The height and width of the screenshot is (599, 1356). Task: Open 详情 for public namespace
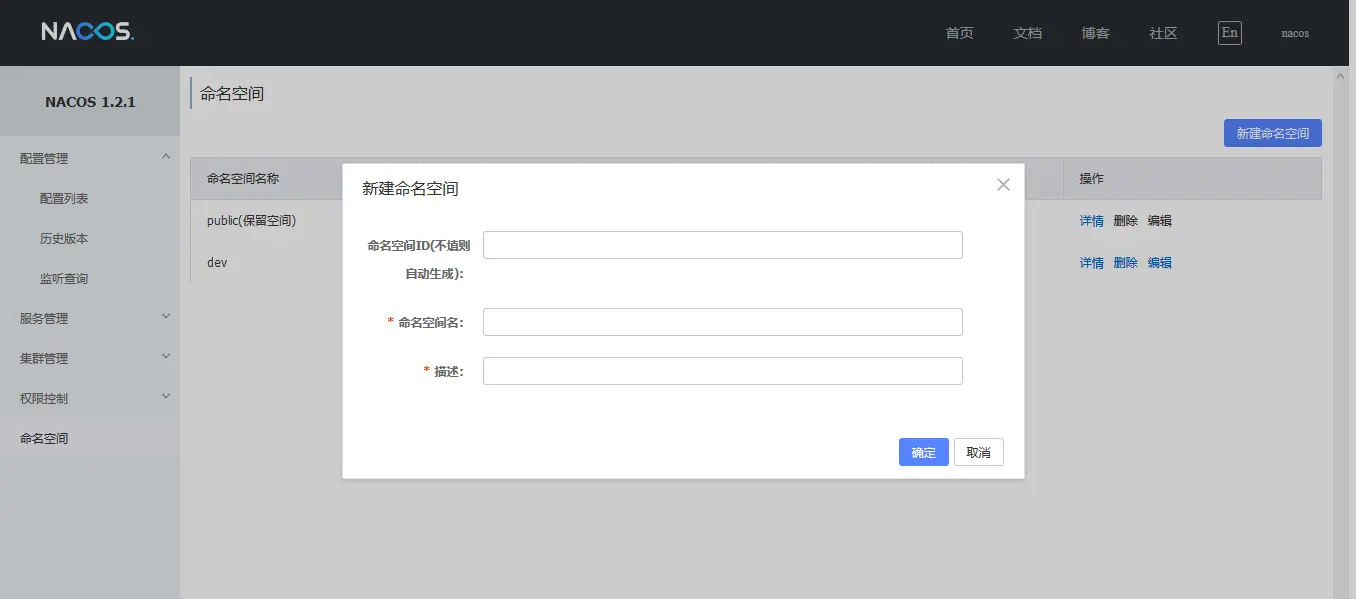1091,221
